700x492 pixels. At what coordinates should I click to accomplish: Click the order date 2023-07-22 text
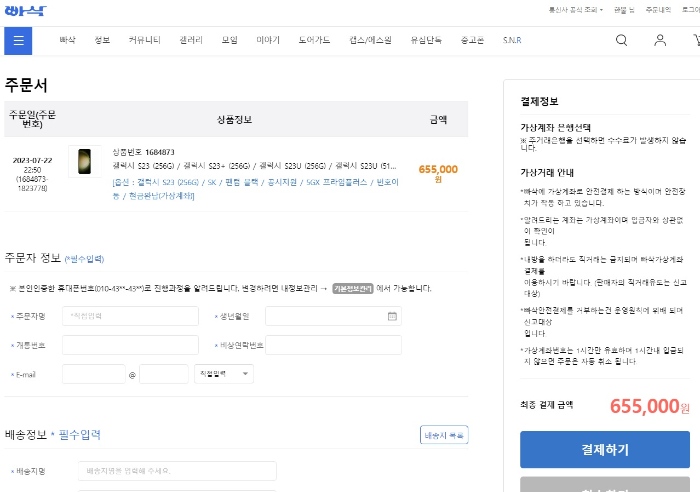[33, 160]
